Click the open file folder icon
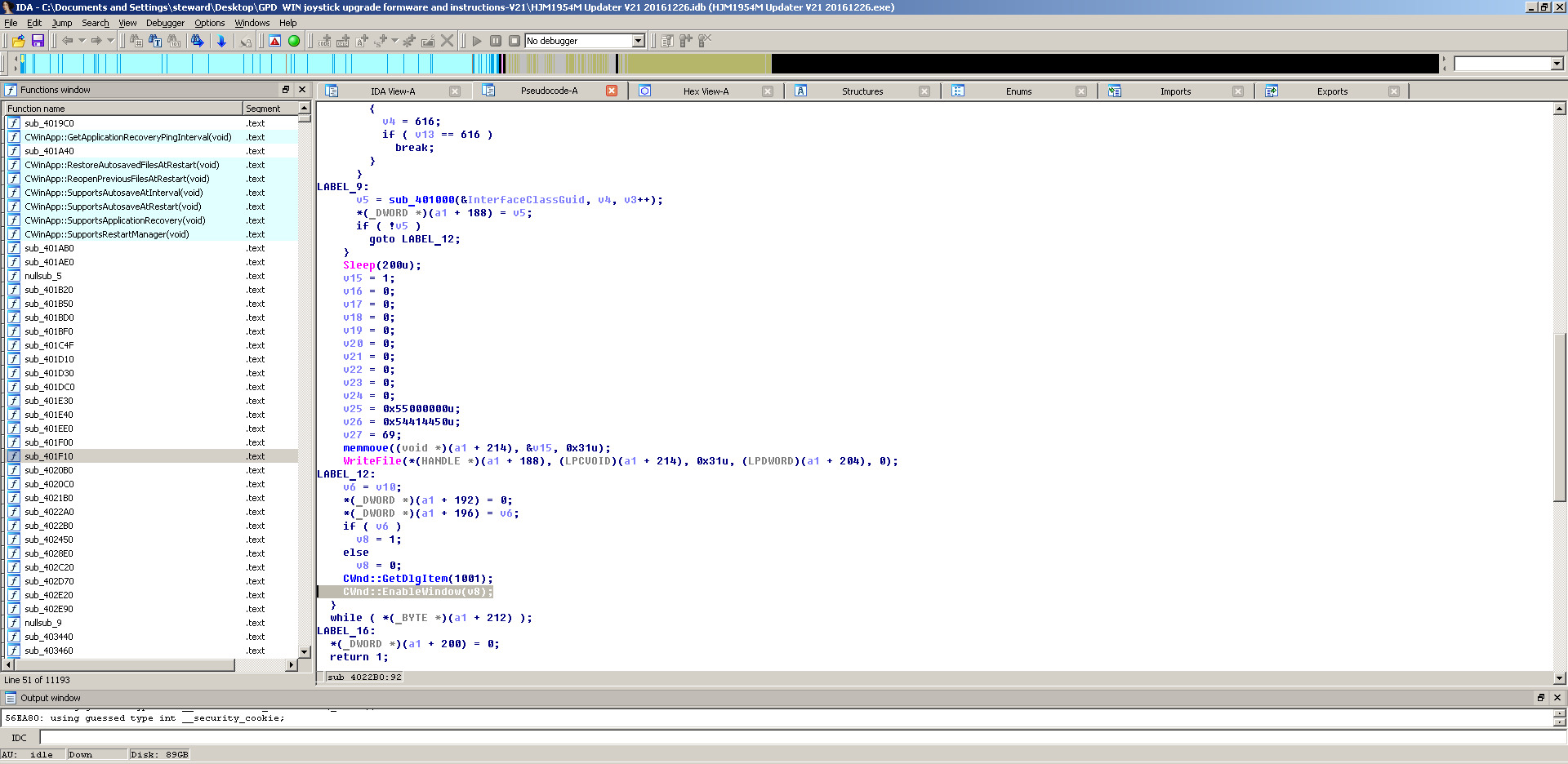Image resolution: width=1568 pixels, height=764 pixels. 18,41
